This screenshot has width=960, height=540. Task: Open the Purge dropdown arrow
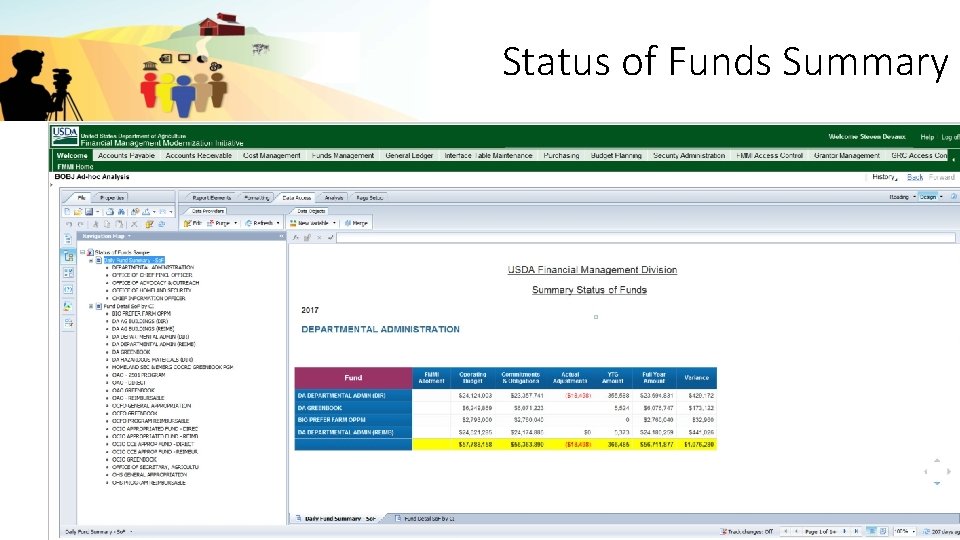(236, 223)
